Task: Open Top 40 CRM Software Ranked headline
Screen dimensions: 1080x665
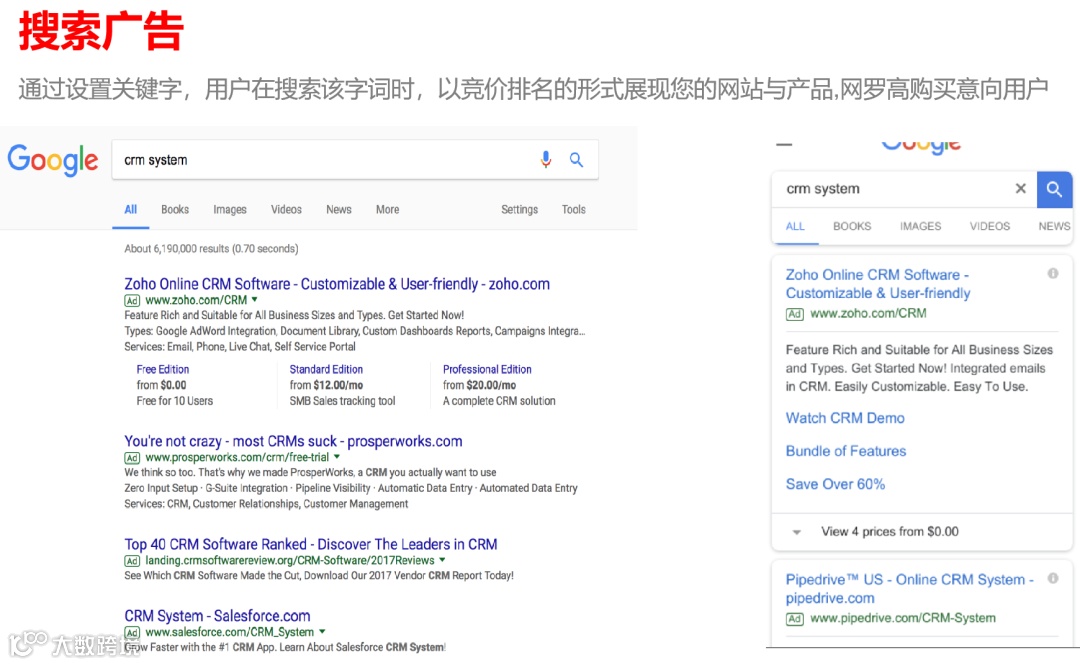Action: 311,544
